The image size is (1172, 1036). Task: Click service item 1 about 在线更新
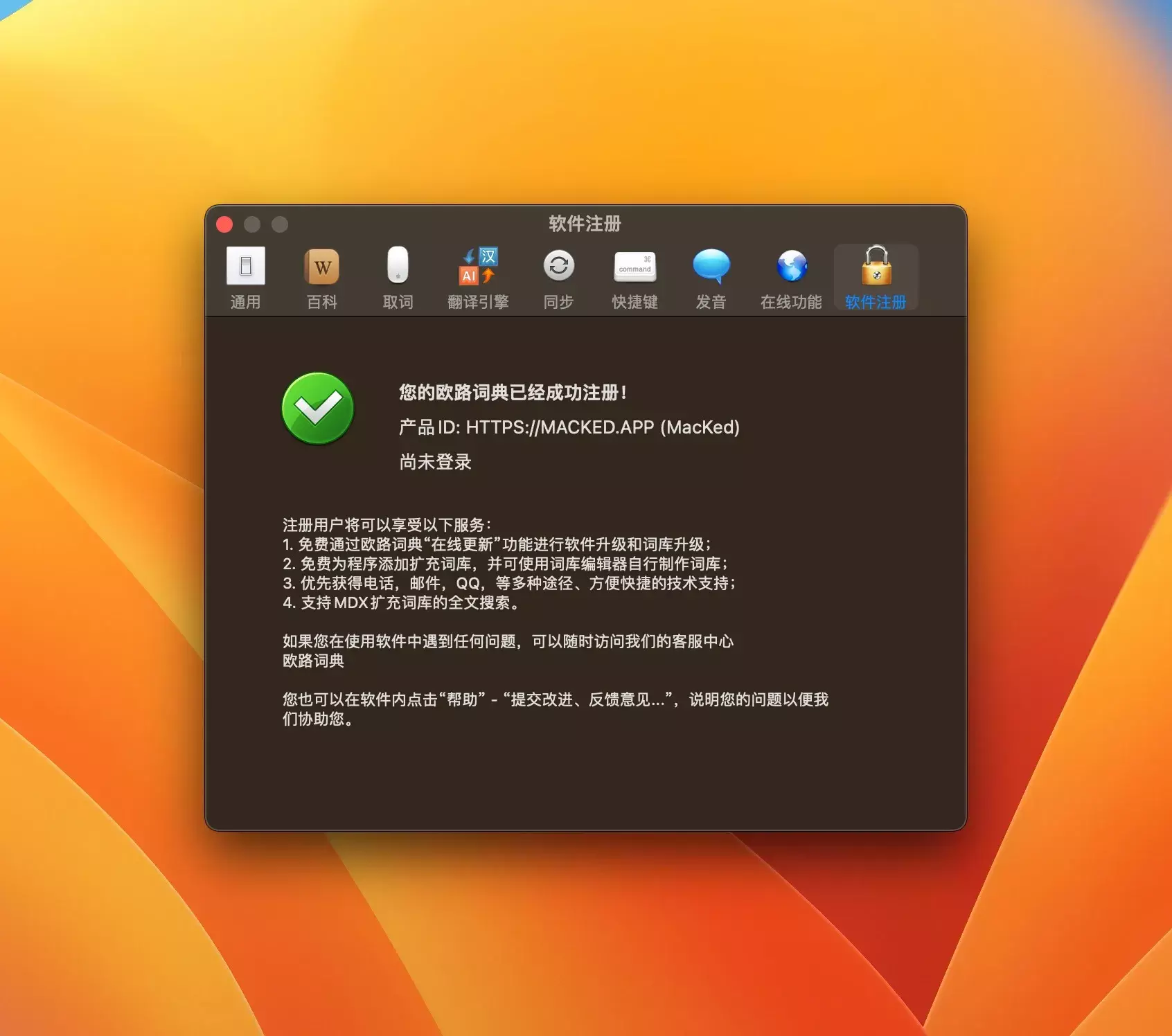(x=497, y=544)
